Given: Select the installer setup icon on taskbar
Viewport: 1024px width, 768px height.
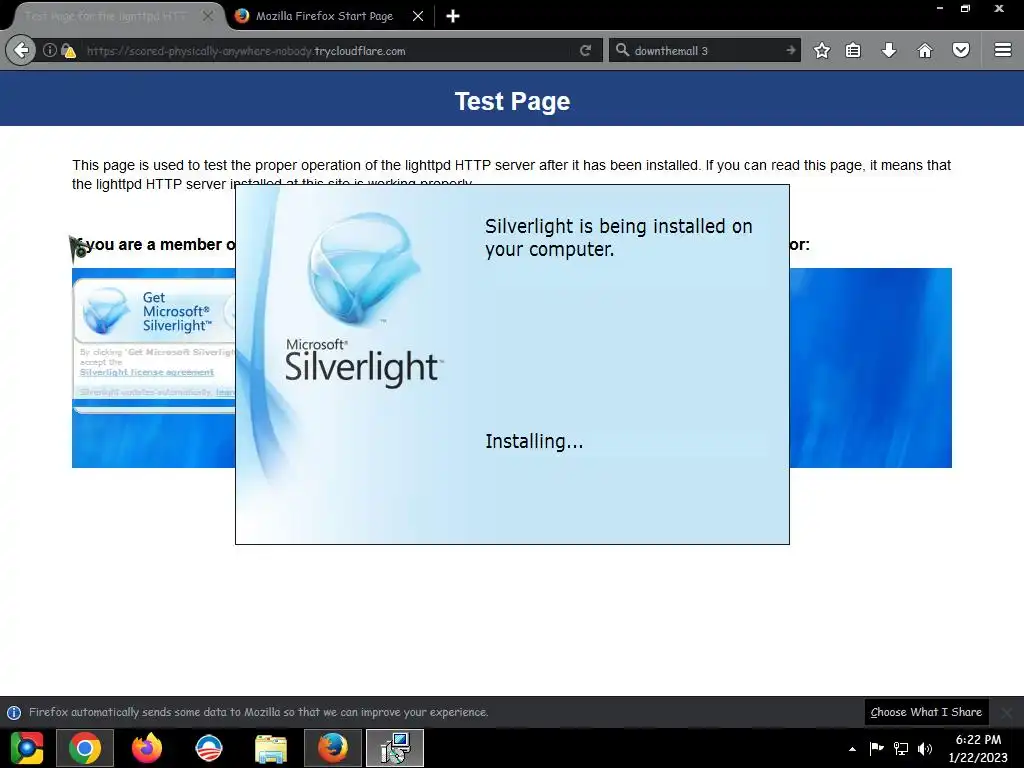Looking at the screenshot, I should click(395, 748).
